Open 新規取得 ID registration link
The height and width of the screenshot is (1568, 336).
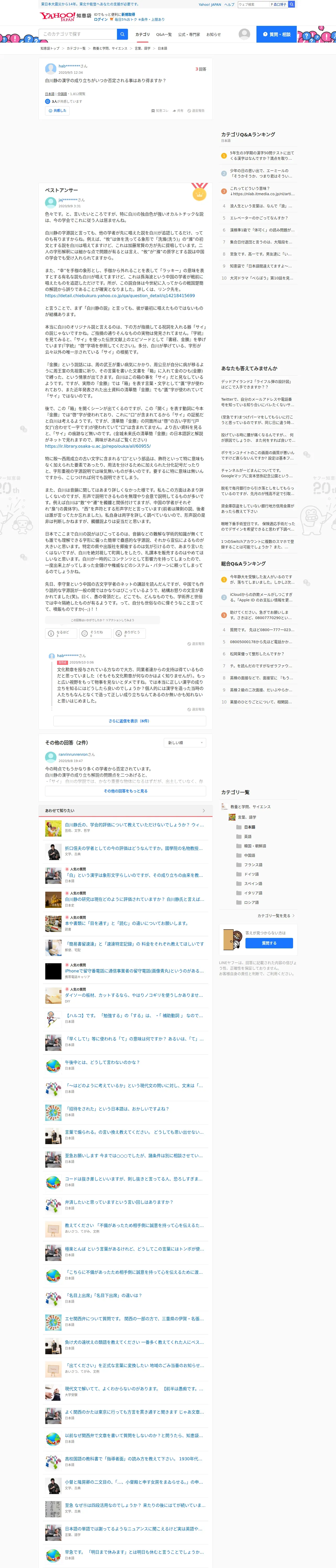coord(128,14)
